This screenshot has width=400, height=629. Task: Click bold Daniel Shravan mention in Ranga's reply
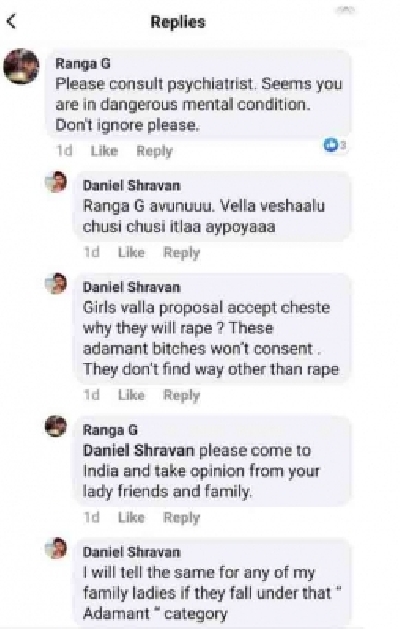click(x=138, y=450)
